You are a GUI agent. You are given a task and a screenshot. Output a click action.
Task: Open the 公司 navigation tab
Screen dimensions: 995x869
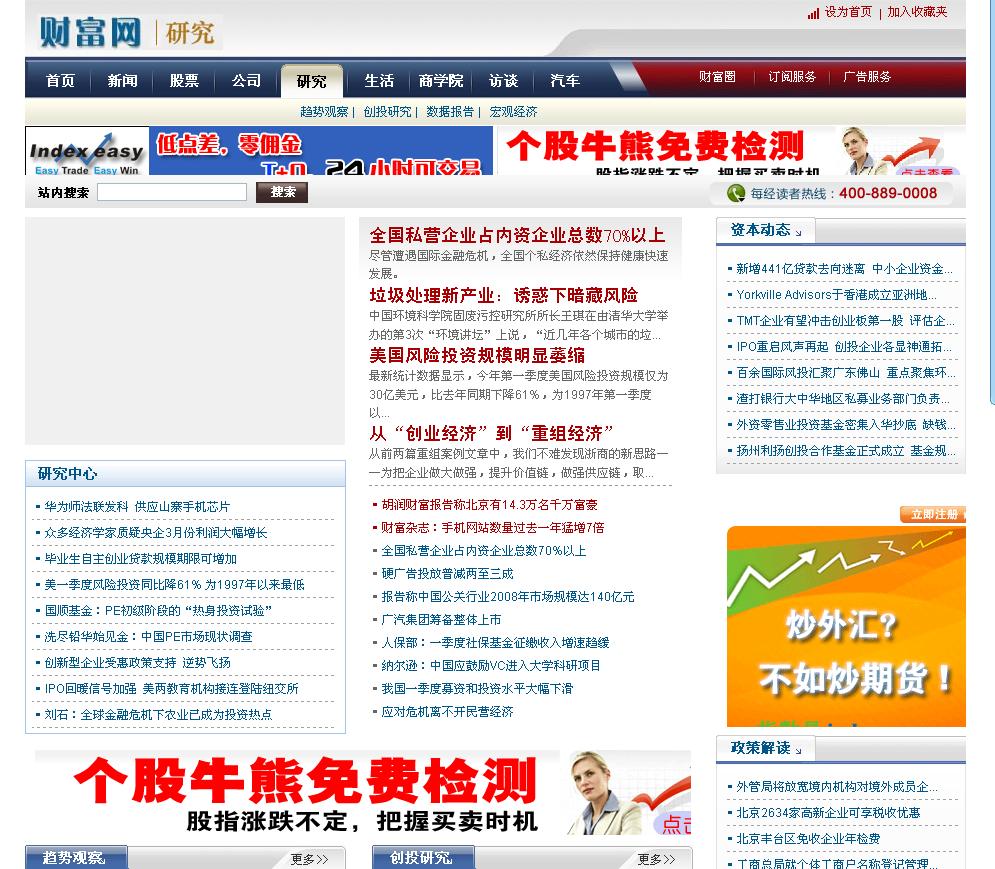(246, 81)
